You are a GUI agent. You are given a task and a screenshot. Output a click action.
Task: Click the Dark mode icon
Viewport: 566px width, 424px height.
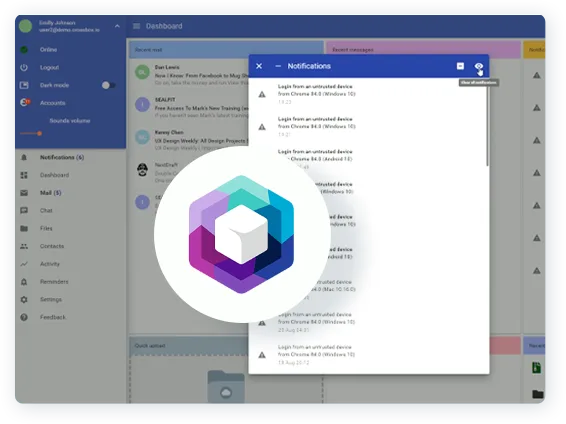pos(24,85)
